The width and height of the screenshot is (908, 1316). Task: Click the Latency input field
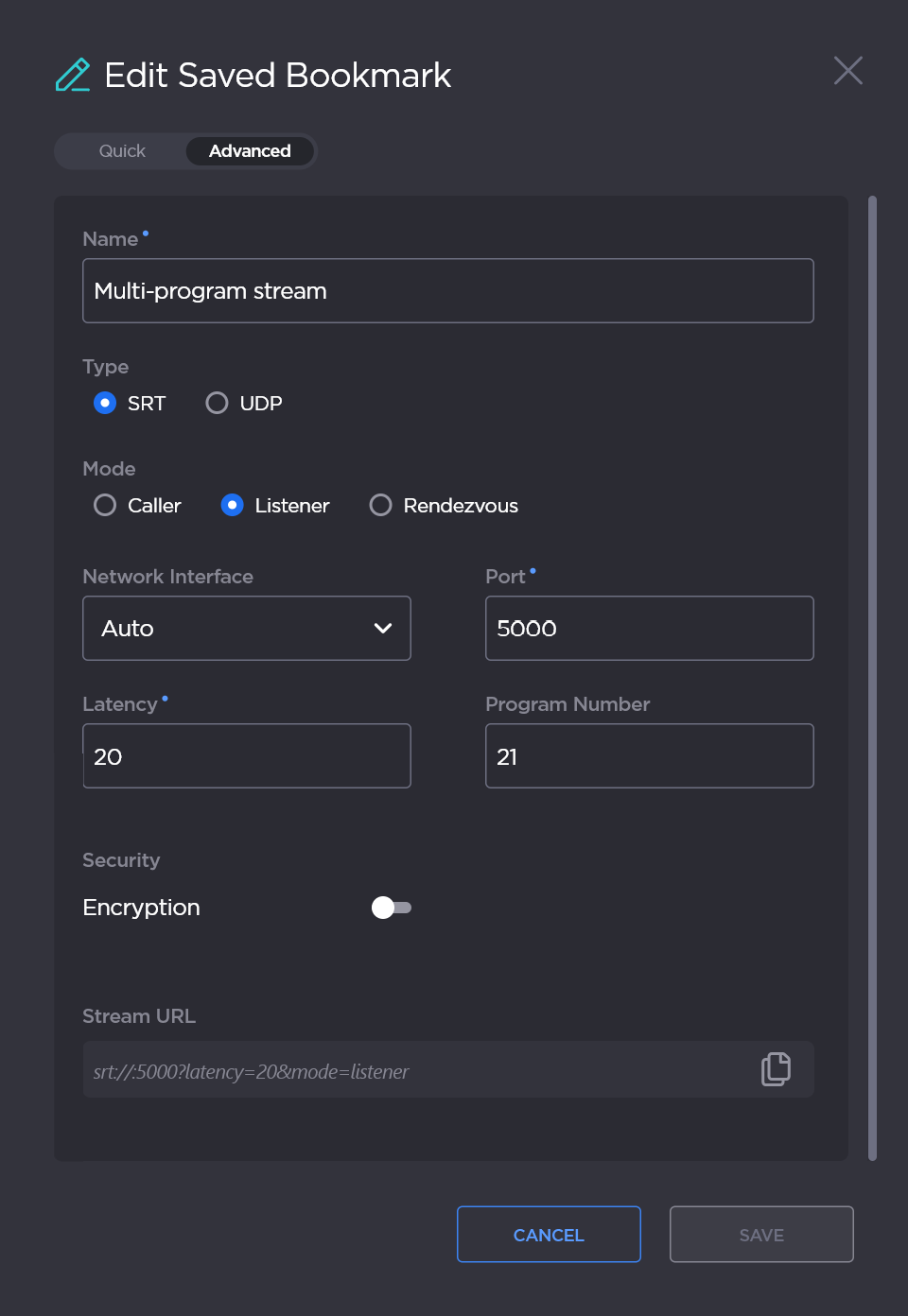[247, 756]
